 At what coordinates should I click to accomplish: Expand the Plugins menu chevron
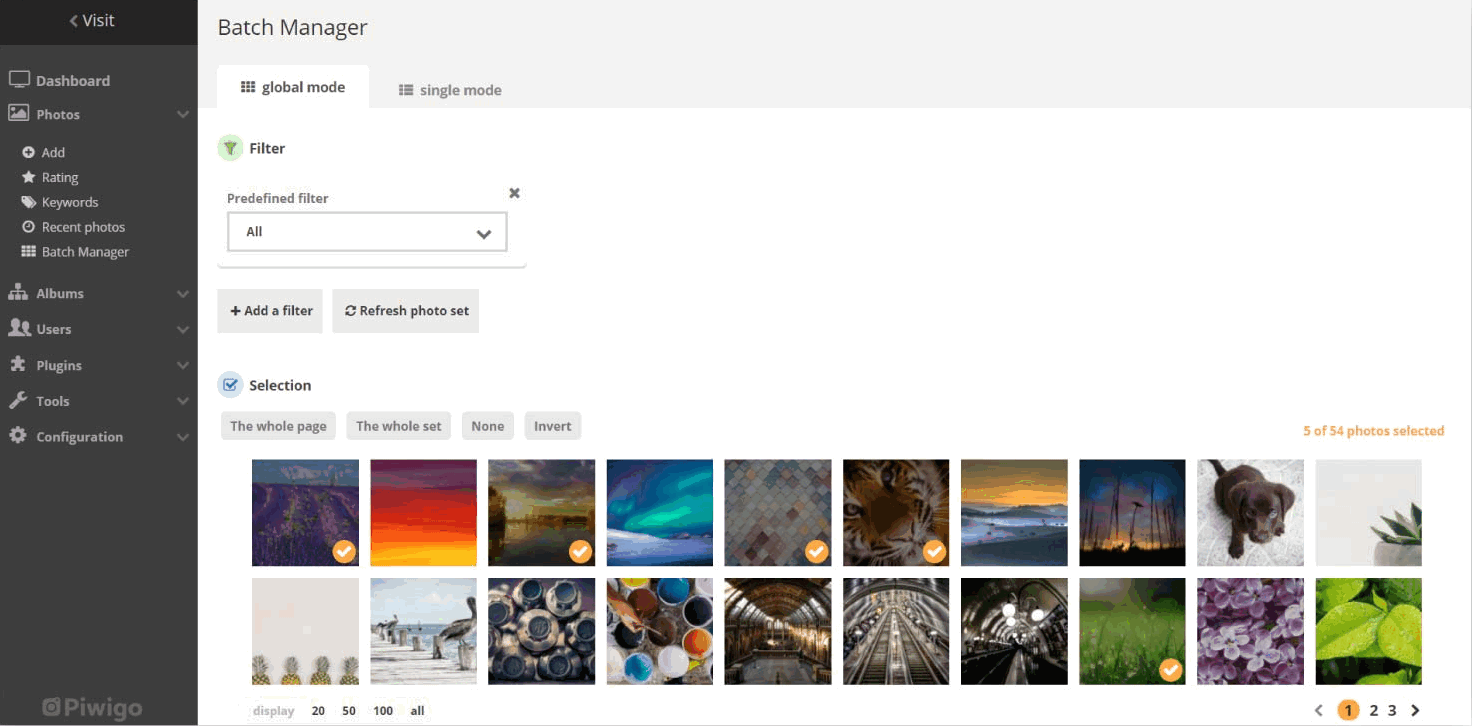click(183, 366)
